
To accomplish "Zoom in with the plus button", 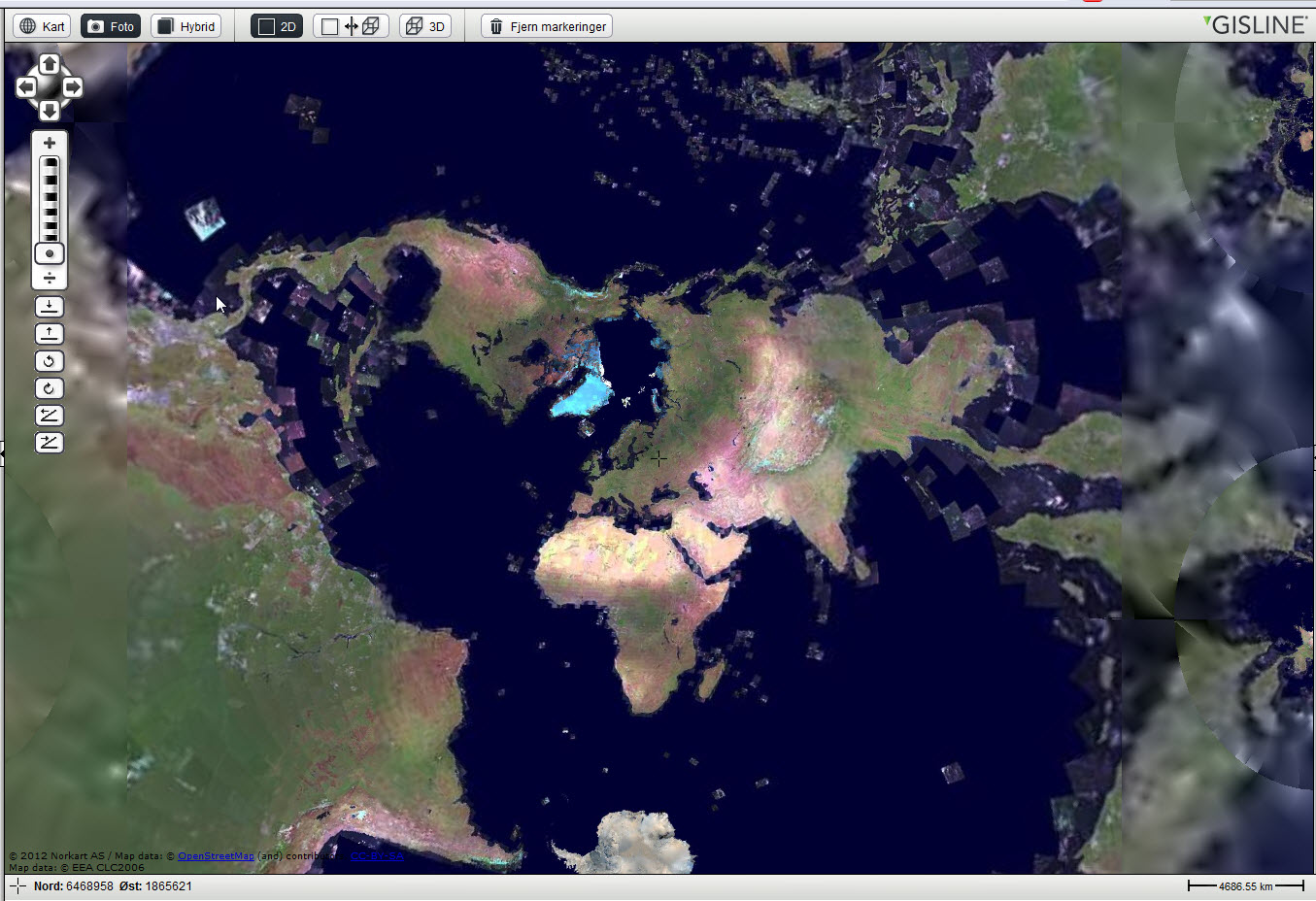I will [50, 143].
